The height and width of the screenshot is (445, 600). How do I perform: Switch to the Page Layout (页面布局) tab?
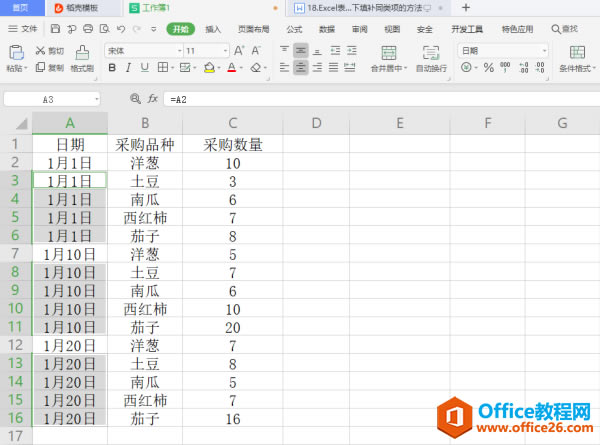[x=253, y=29]
